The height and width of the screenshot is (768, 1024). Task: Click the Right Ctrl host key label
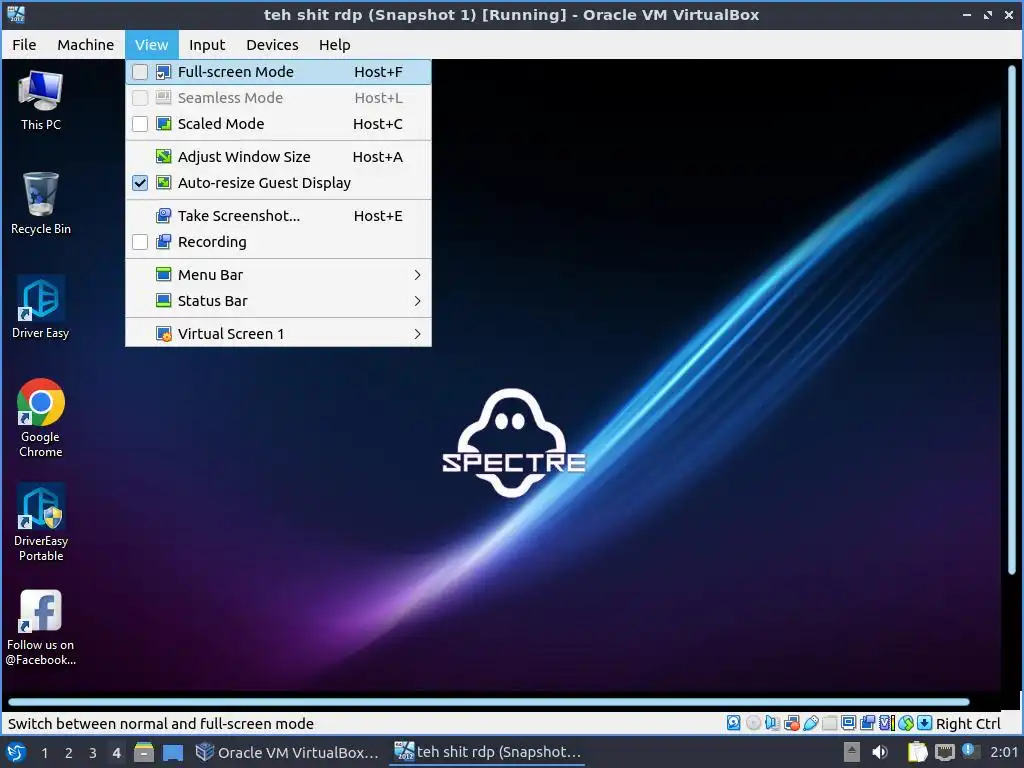coord(968,724)
